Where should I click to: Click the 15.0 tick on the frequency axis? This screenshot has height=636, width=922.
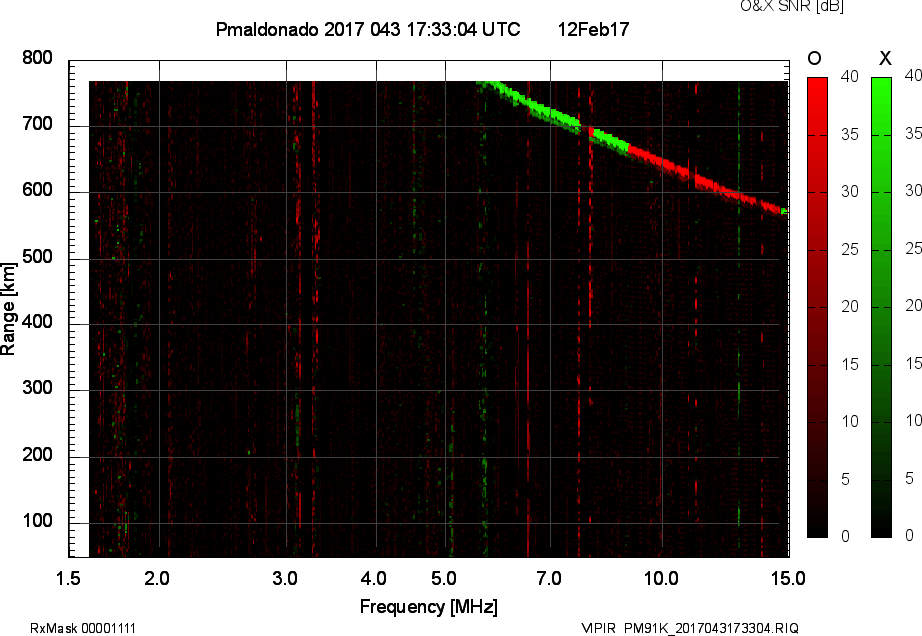[788, 578]
